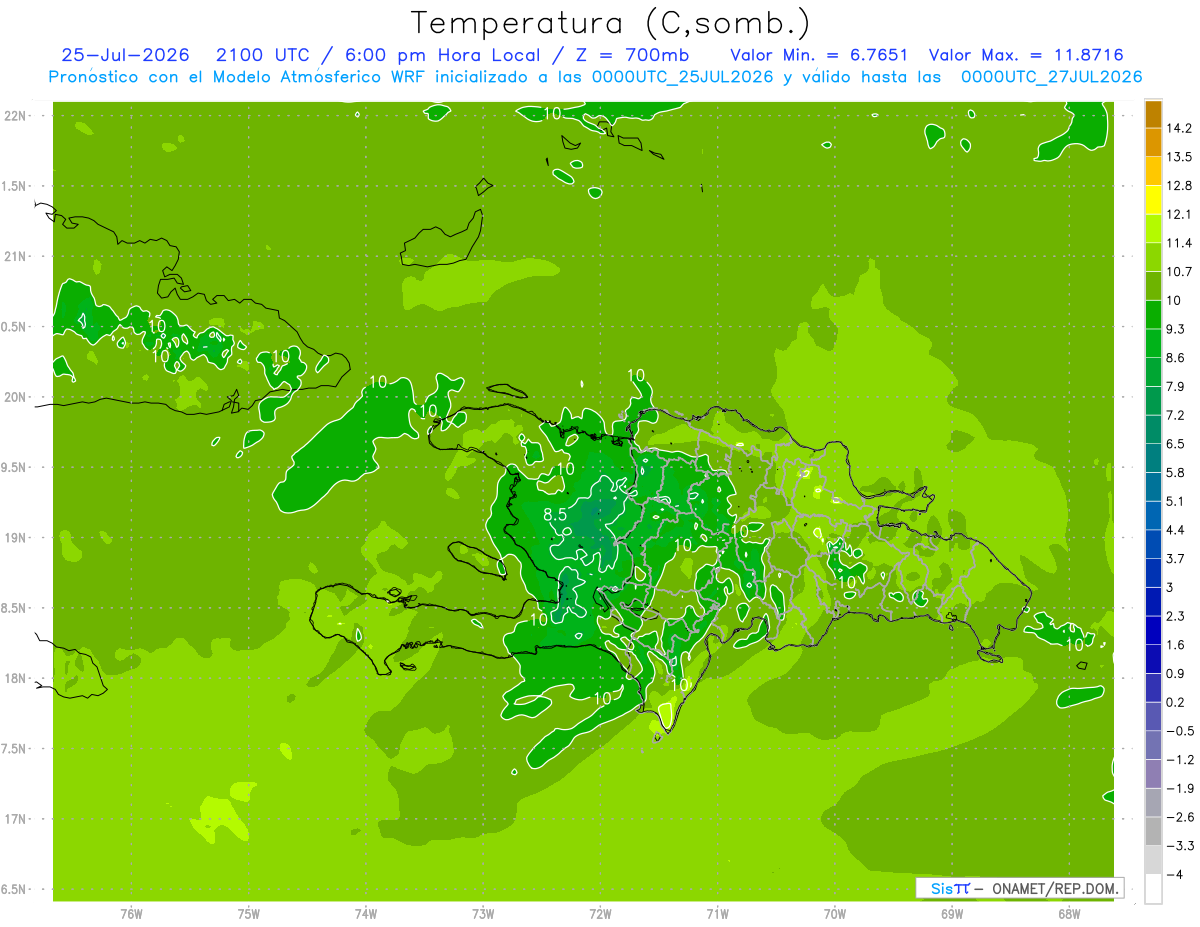
Task: Click the '20N' latitude axis label
Action: 16,397
